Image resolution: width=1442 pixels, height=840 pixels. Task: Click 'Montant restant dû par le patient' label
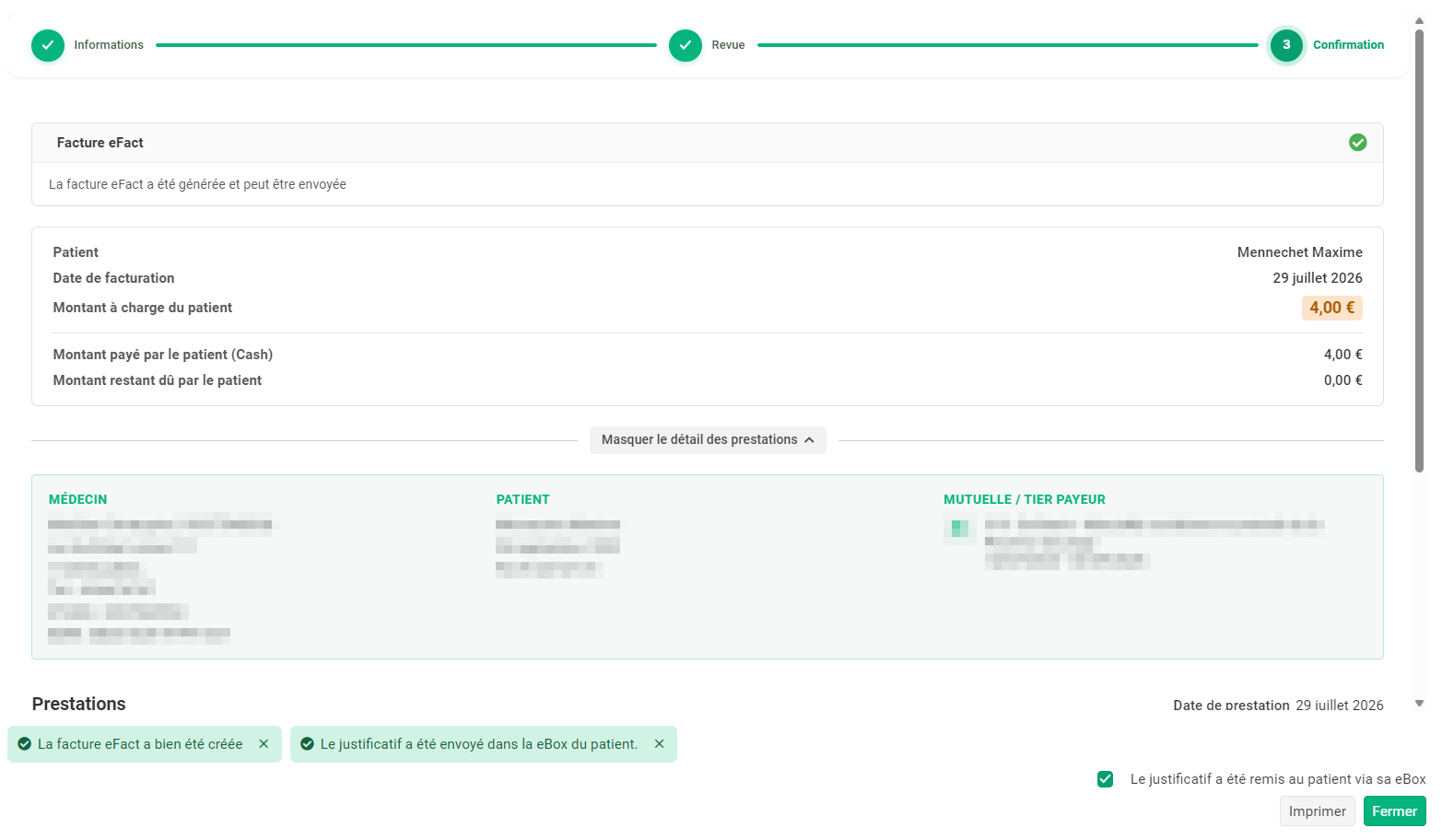pos(158,380)
